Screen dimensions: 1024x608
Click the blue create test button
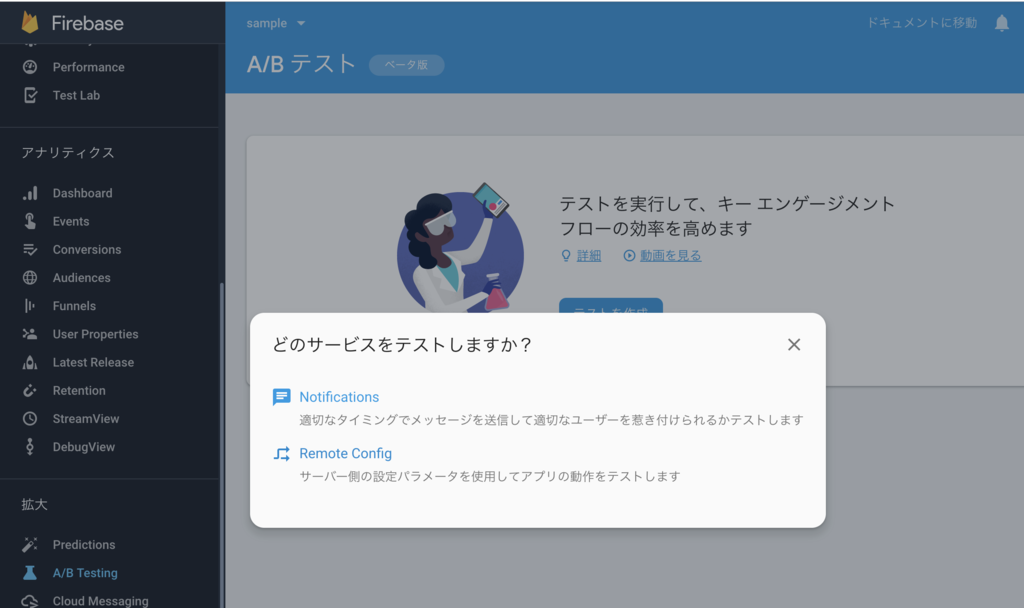coord(611,306)
